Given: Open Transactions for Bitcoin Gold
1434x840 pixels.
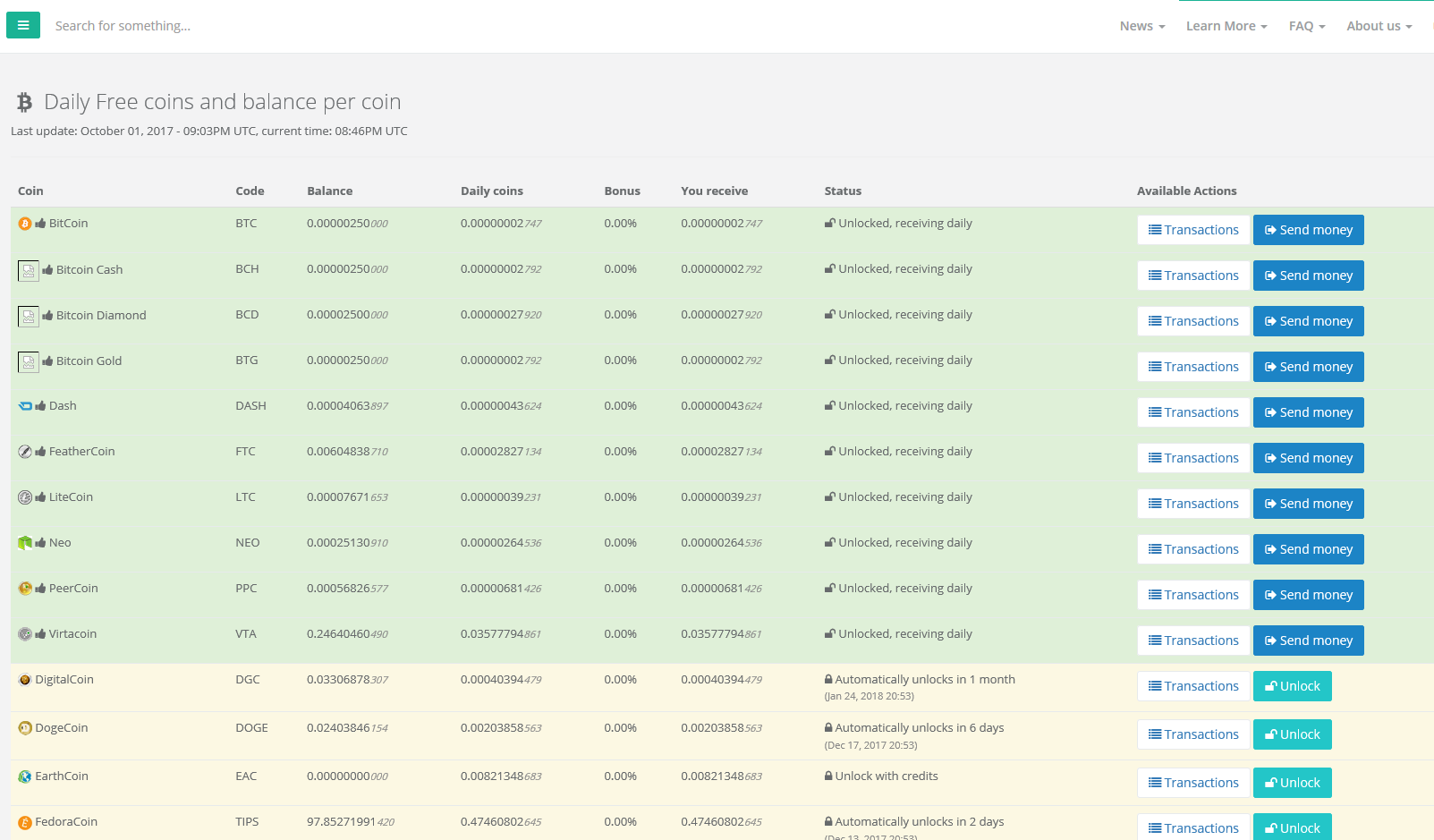Looking at the screenshot, I should click(1193, 367).
